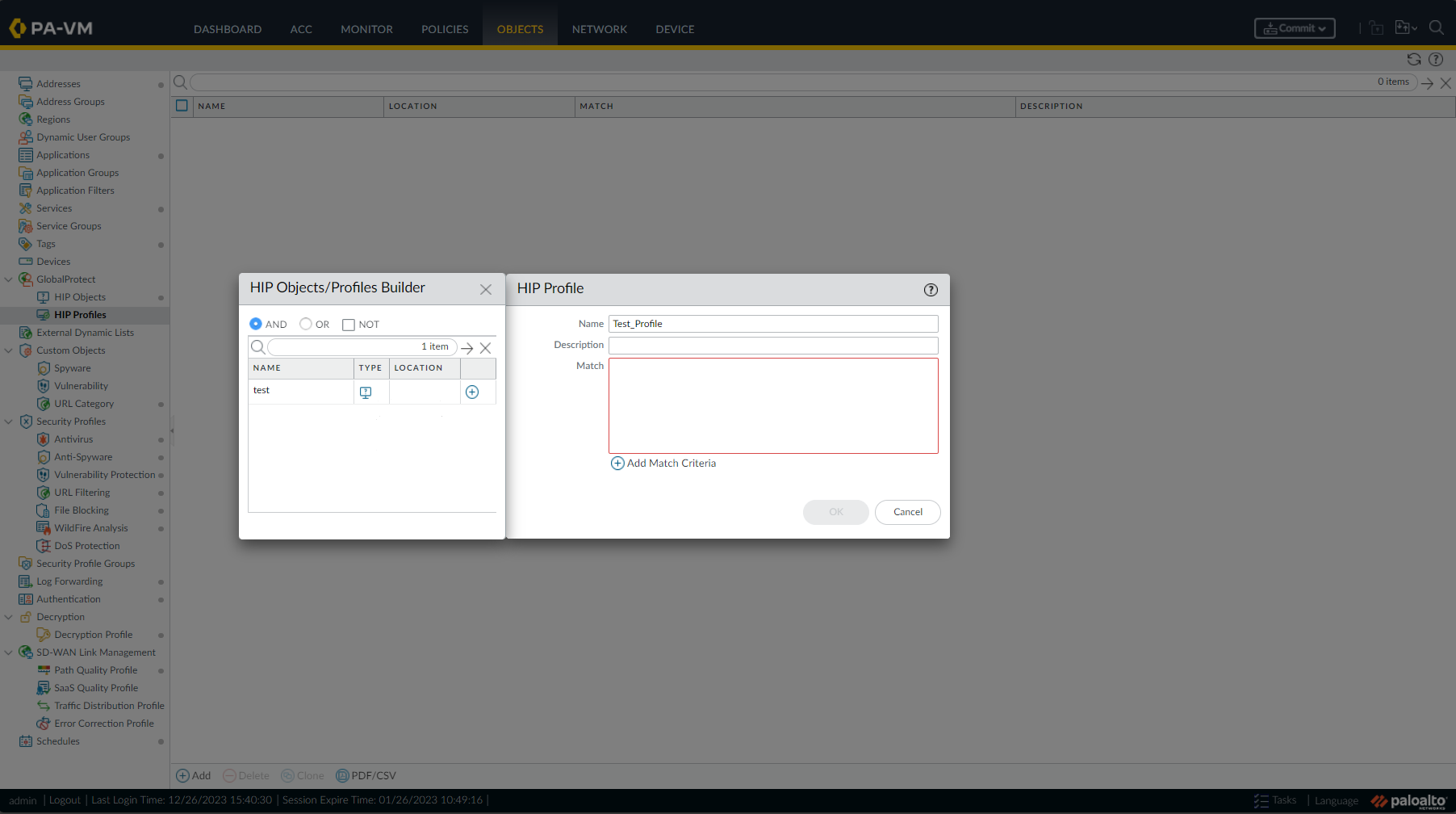This screenshot has width=1456, height=814.
Task: Open the DEVICE tab
Action: click(x=675, y=29)
